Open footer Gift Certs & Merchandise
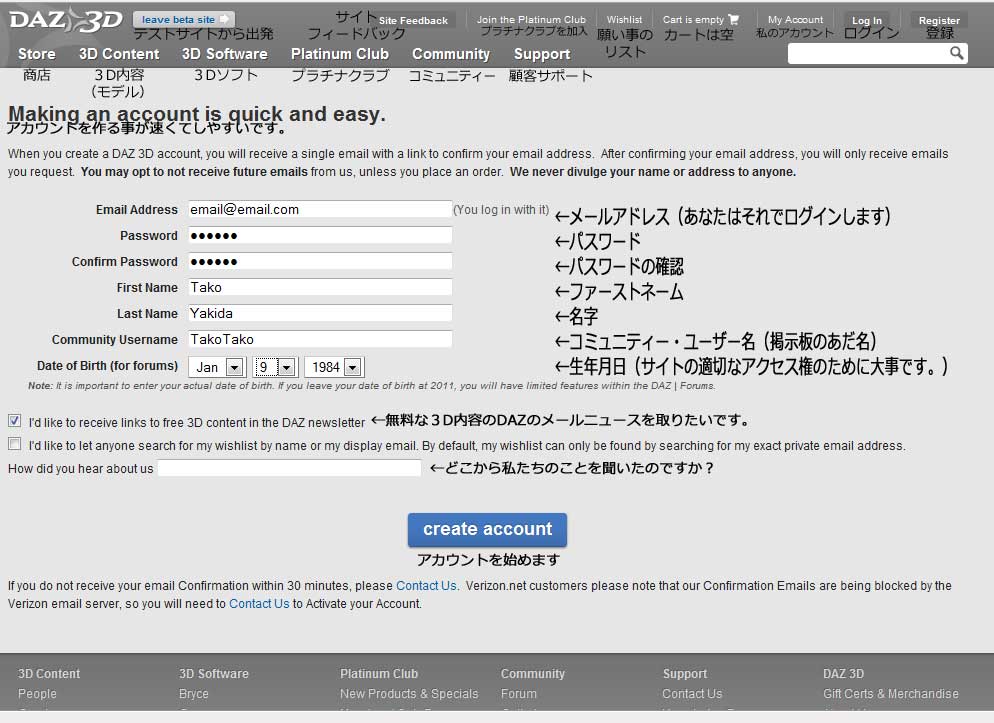The width and height of the screenshot is (994, 723). [x=891, y=694]
